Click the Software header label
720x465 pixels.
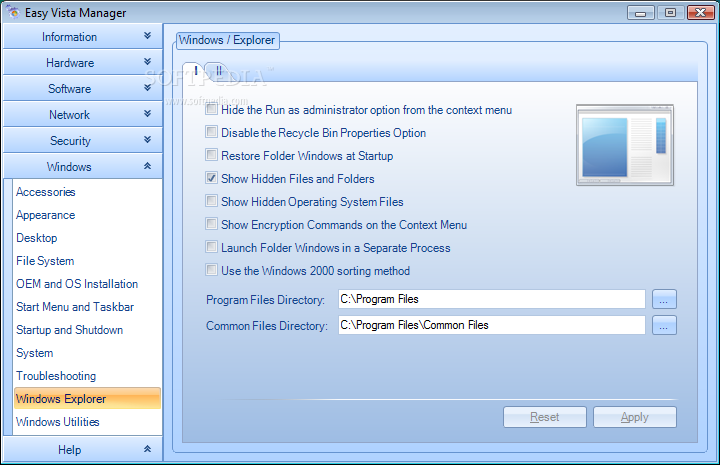point(69,89)
